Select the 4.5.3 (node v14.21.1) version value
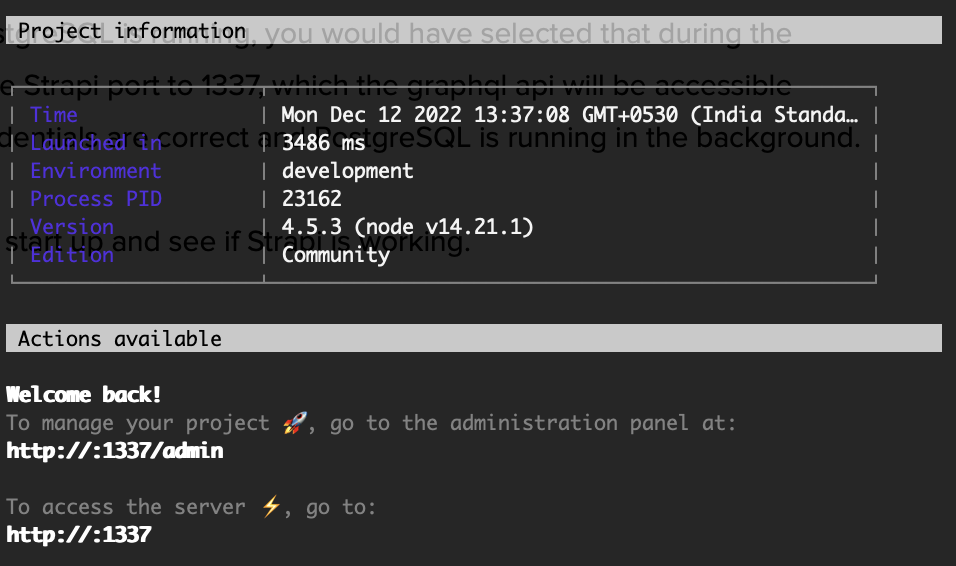The height and width of the screenshot is (566, 956). [x=408, y=227]
